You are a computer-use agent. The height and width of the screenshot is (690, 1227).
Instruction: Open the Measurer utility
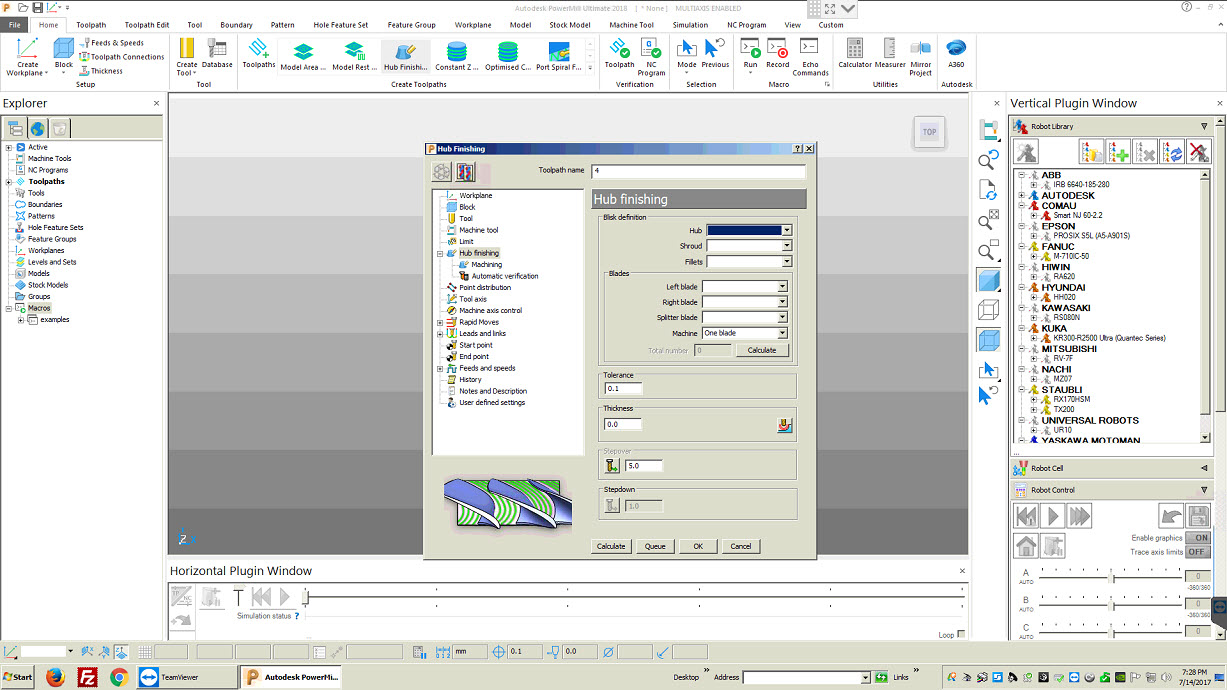coord(890,54)
